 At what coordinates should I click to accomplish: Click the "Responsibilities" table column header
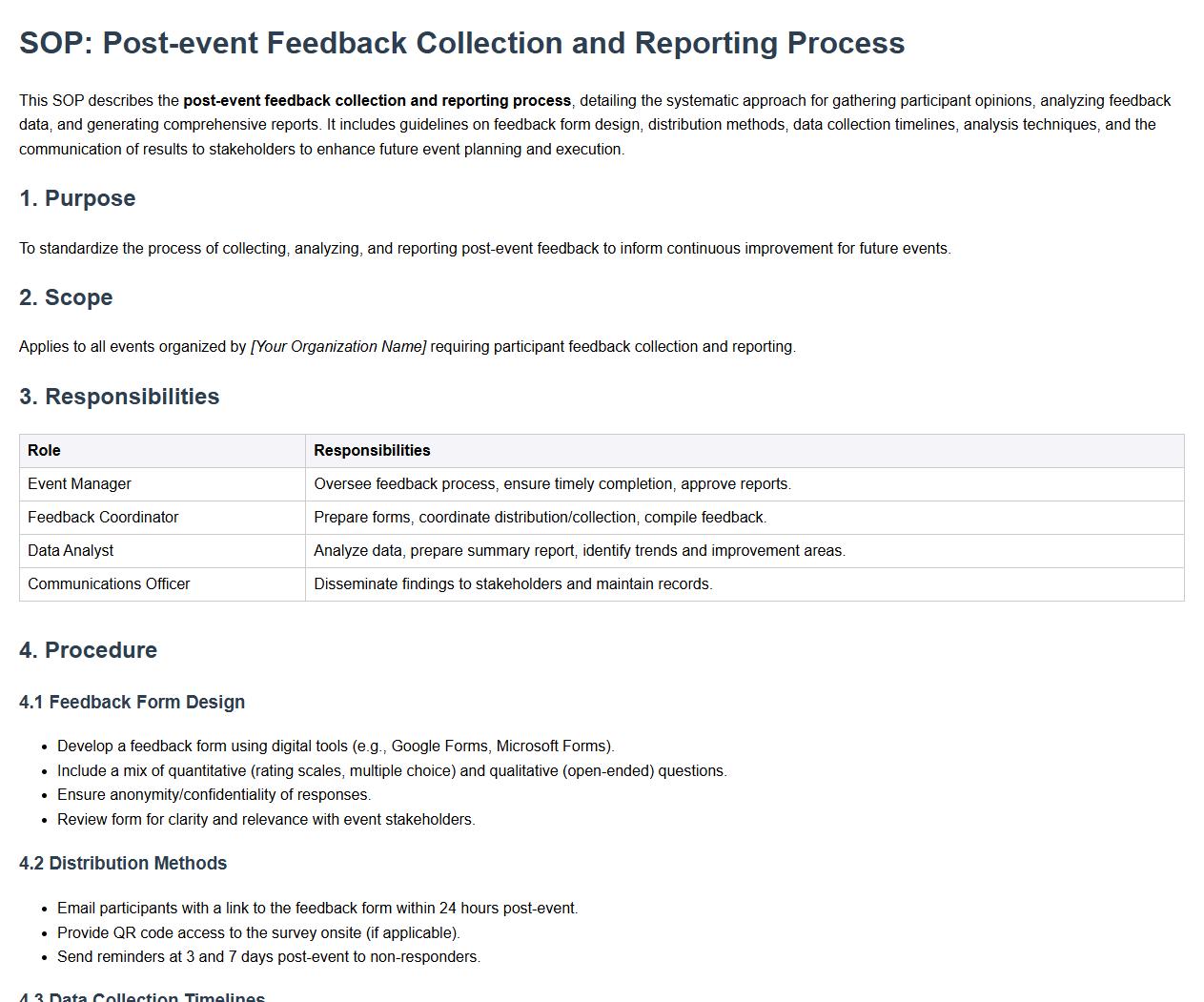[372, 451]
